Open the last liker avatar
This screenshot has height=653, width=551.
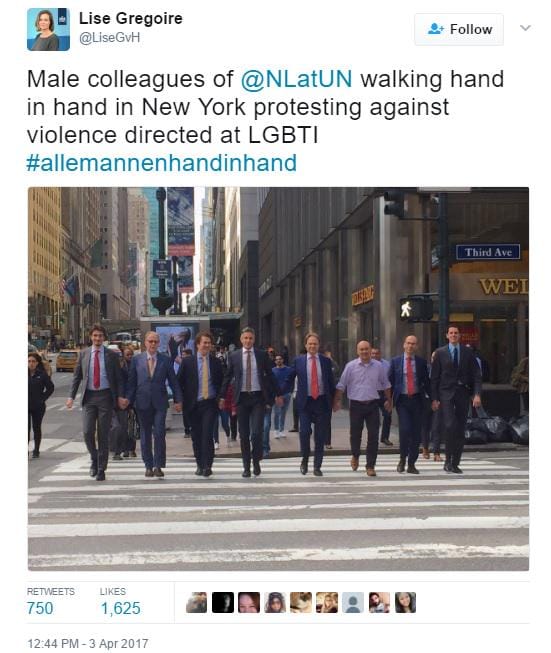(405, 602)
